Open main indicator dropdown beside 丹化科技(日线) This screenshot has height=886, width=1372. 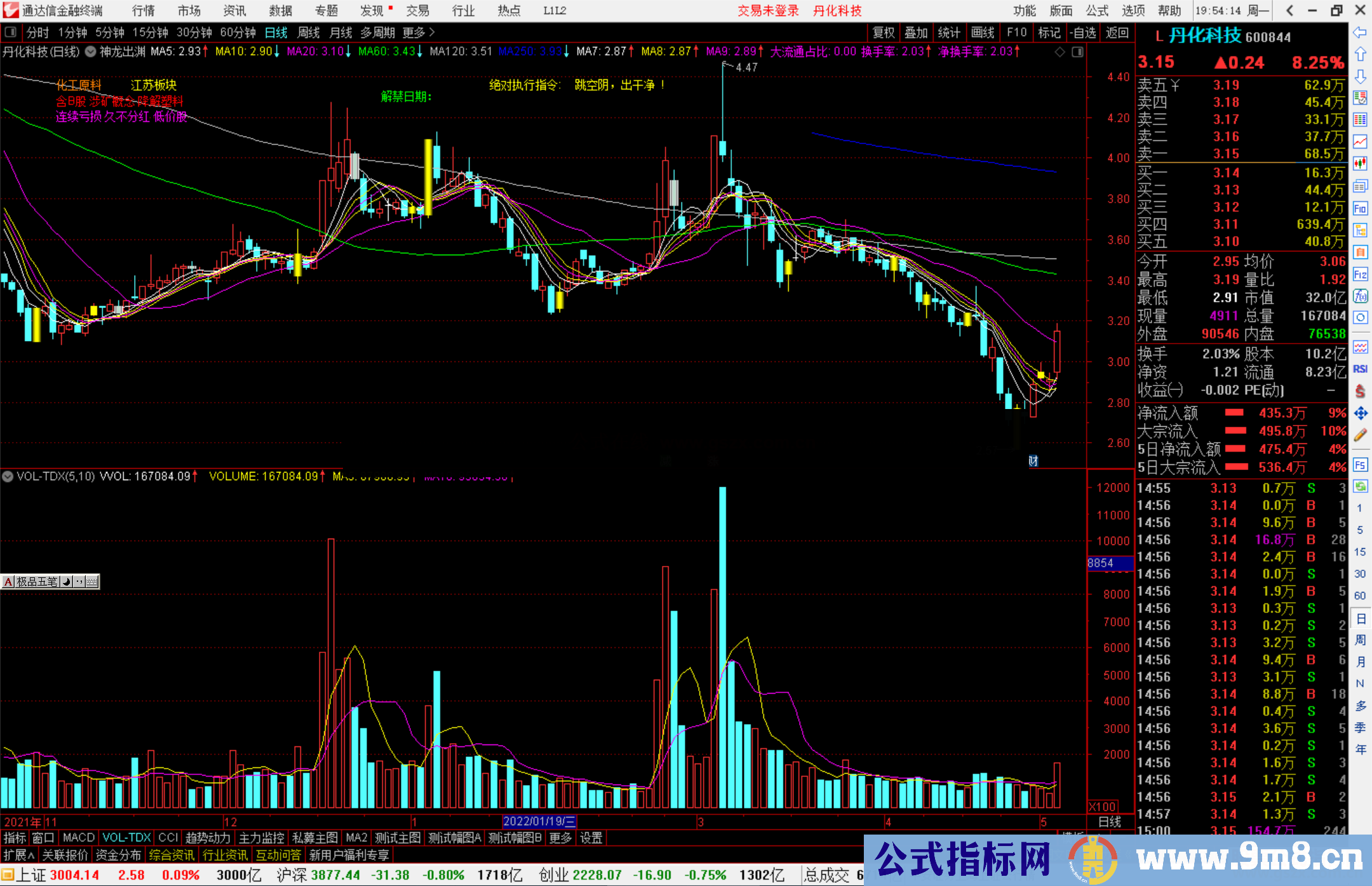[x=90, y=52]
